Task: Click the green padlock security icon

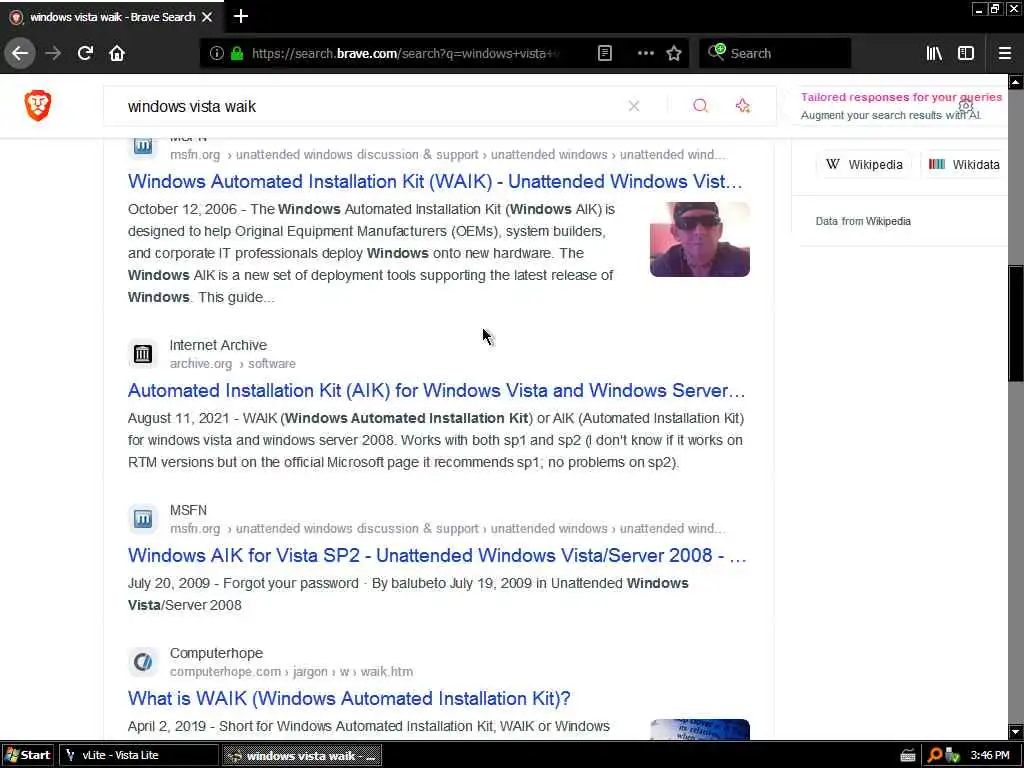Action: (x=237, y=54)
